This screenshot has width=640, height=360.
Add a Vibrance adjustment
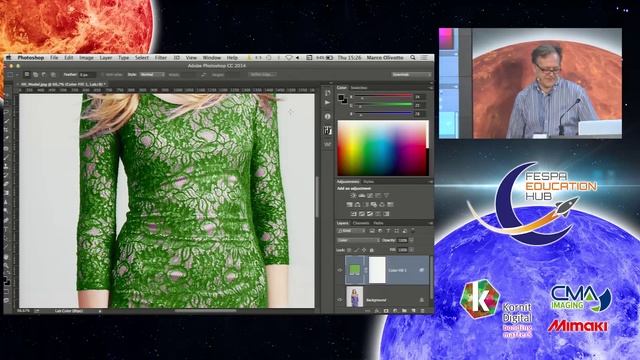point(386,196)
